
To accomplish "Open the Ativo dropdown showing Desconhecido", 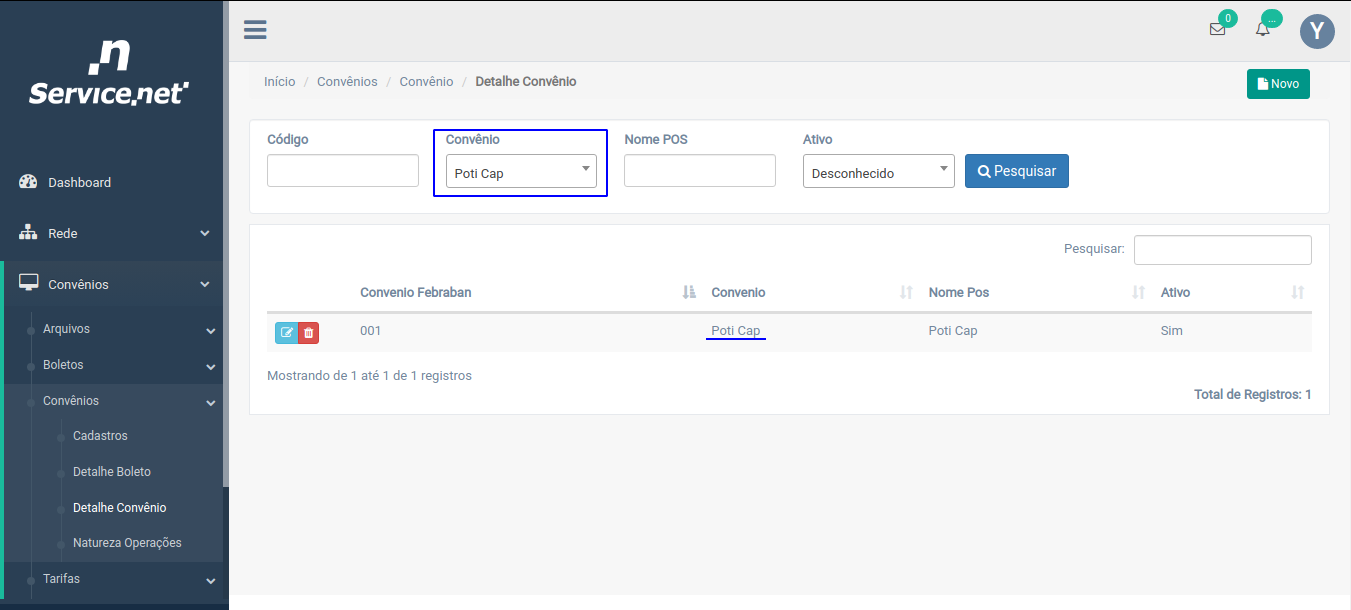I will 878,172.
